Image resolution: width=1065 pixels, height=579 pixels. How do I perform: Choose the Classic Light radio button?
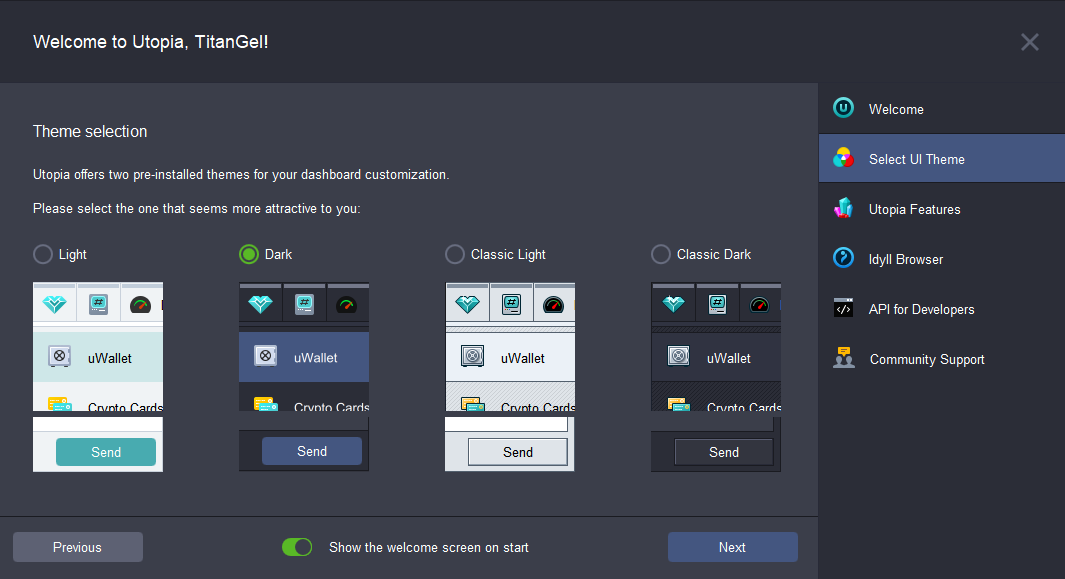click(x=454, y=254)
